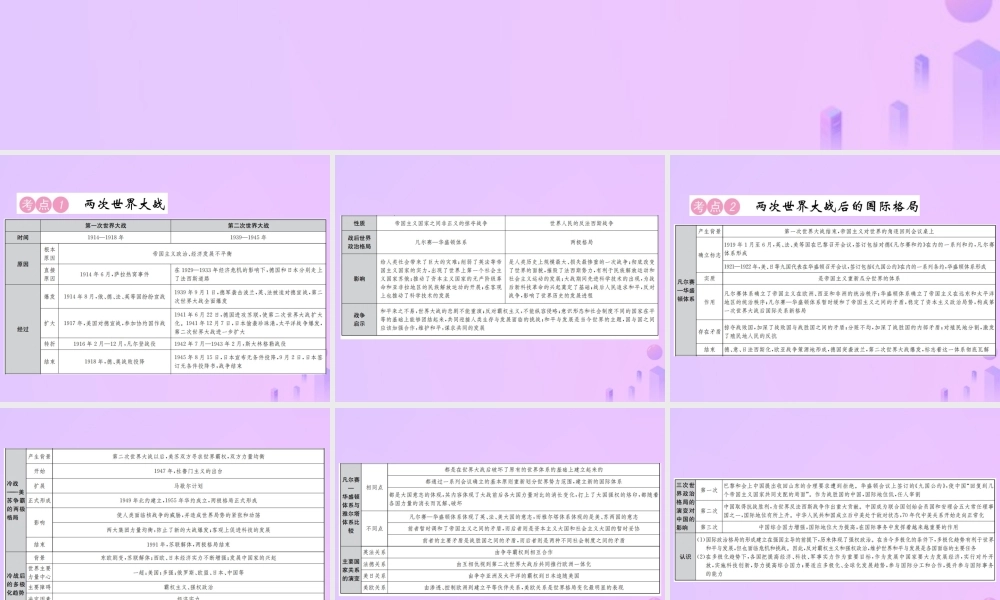Click row label 相同点

pos(375,487)
